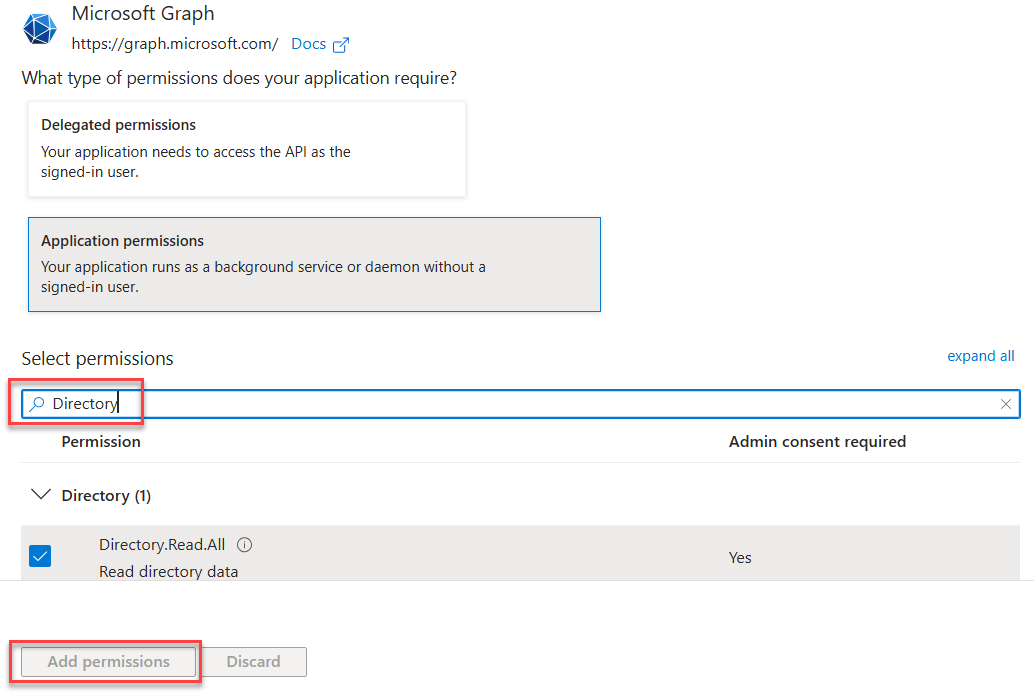This screenshot has height=692, width=1034.
Task: Click the Directory (1) group label
Action: pyautogui.click(x=106, y=496)
